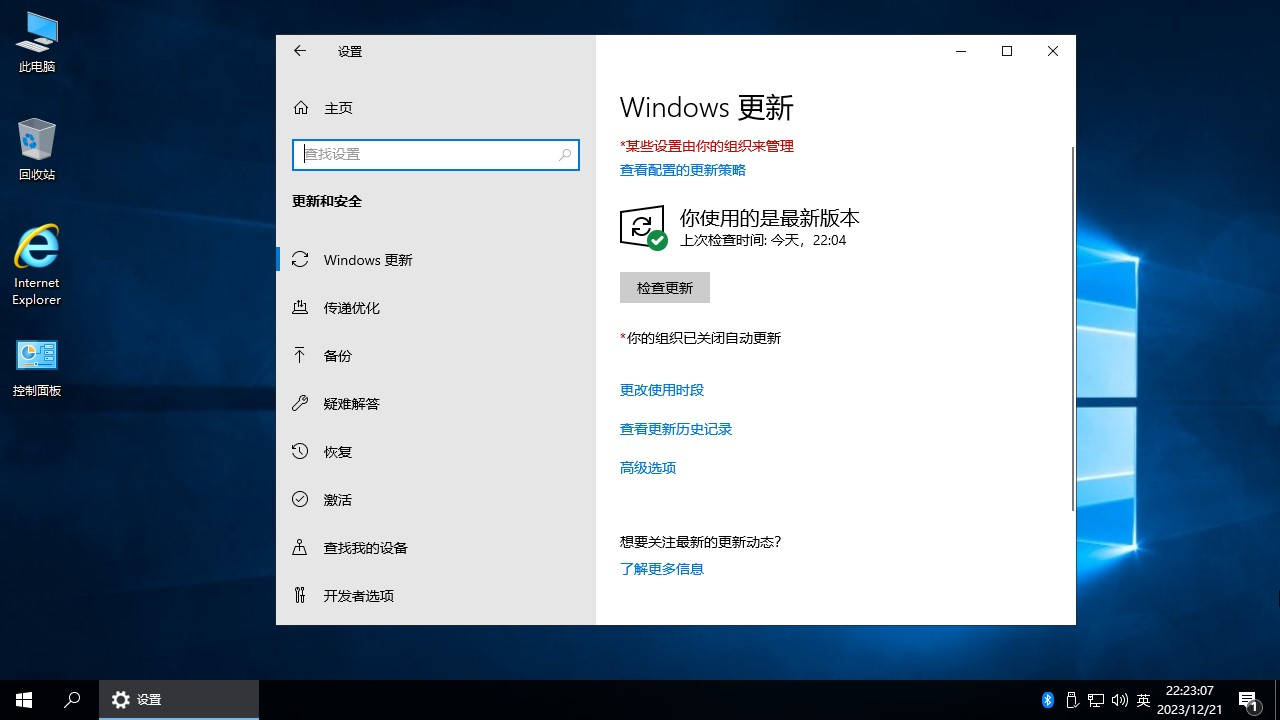Select the 开发者选项 tools icon
Image resolution: width=1280 pixels, height=720 pixels.
point(300,595)
